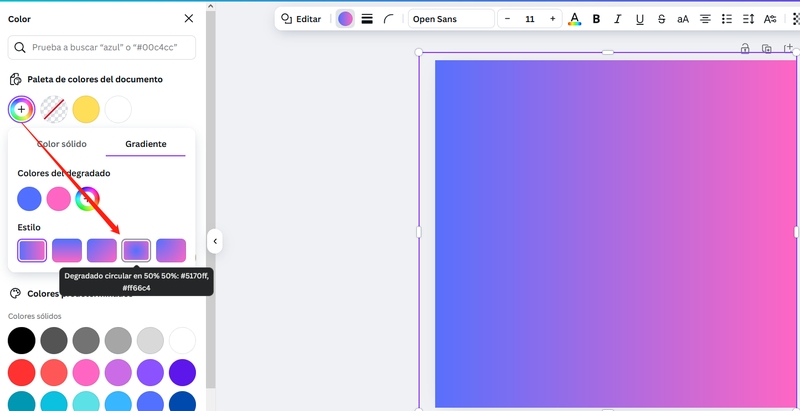Toggle bulleted list
This screenshot has height=411, width=800.
727,19
